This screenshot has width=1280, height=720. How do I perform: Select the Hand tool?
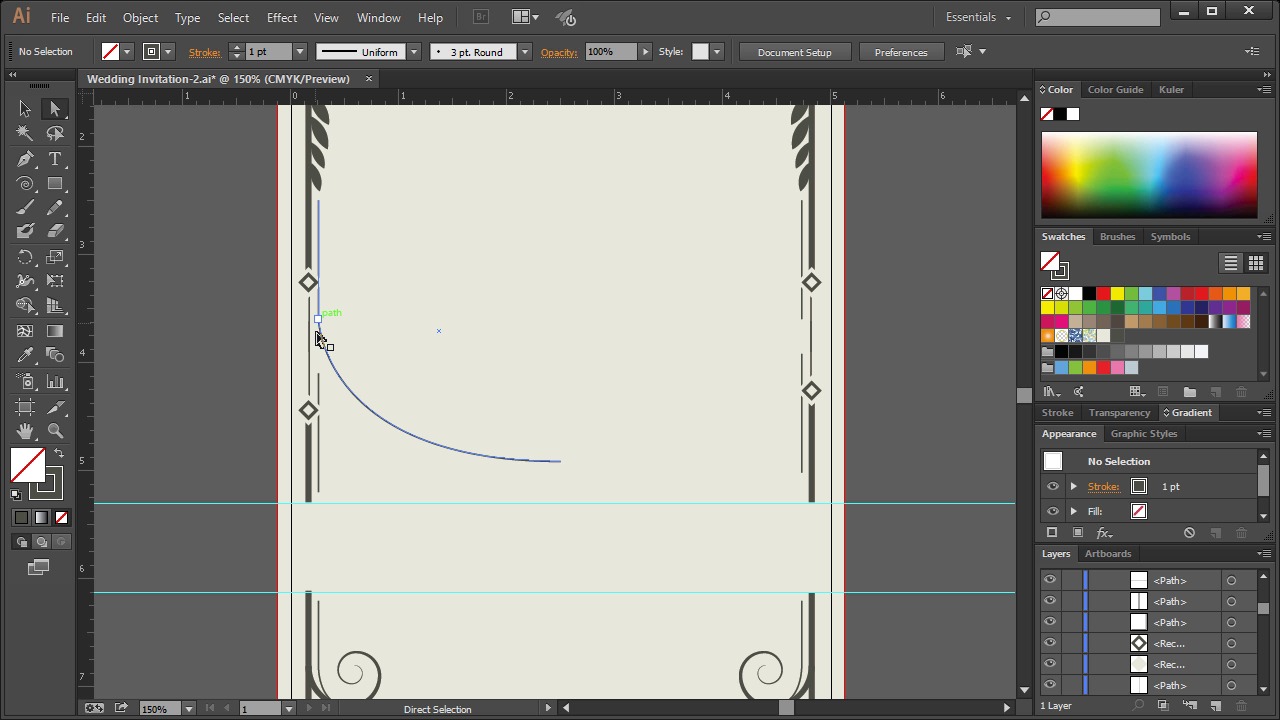click(x=25, y=431)
